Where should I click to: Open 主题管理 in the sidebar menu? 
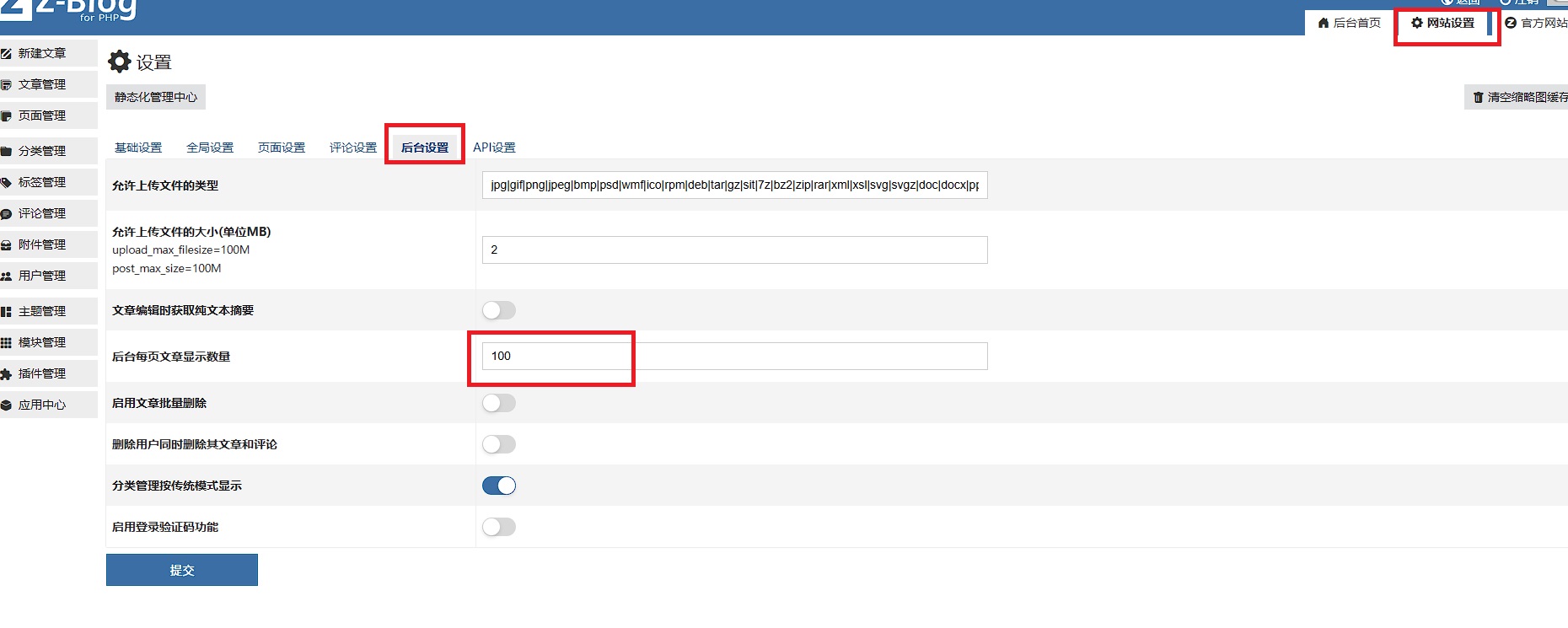[x=49, y=311]
